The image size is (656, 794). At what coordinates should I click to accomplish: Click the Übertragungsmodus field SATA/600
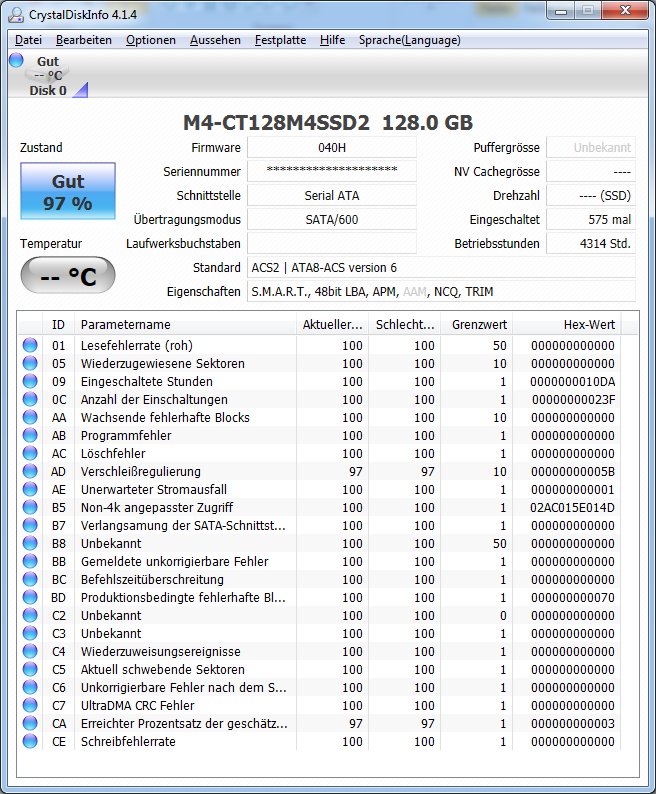coord(332,219)
